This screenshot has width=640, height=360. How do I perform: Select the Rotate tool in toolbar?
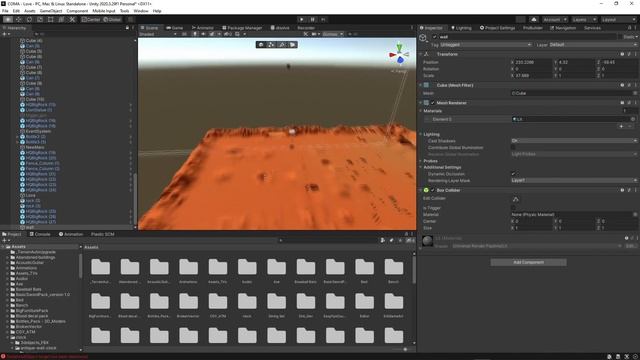29,19
